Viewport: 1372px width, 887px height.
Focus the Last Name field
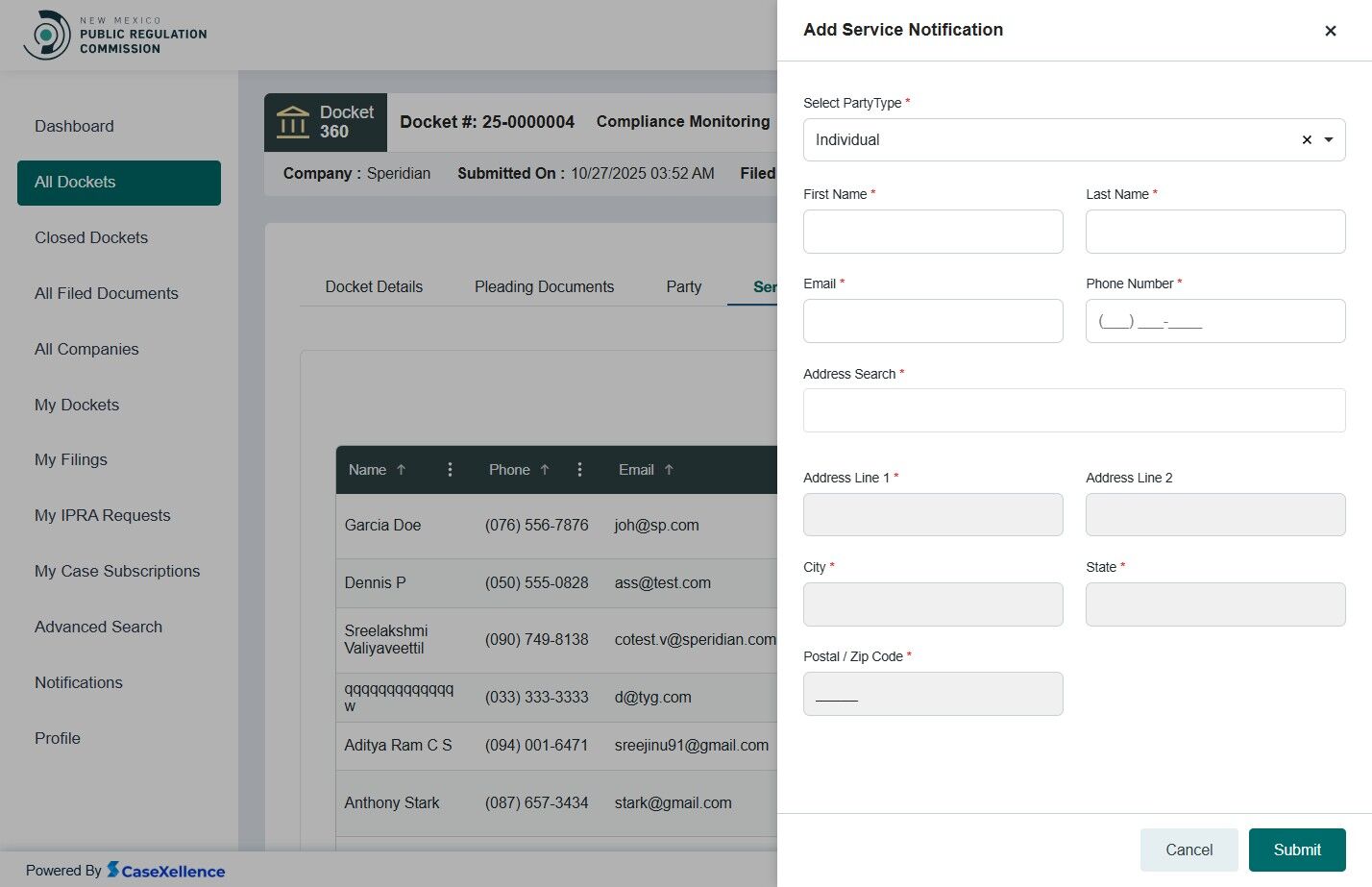[x=1215, y=232]
